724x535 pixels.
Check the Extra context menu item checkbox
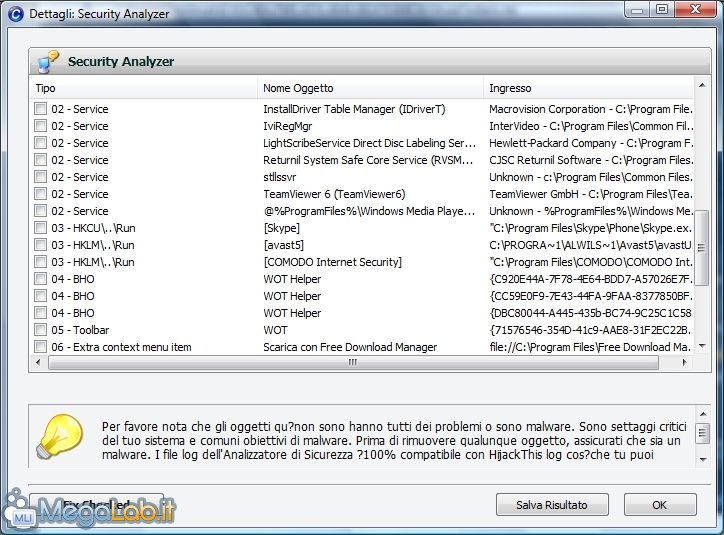coord(41,346)
